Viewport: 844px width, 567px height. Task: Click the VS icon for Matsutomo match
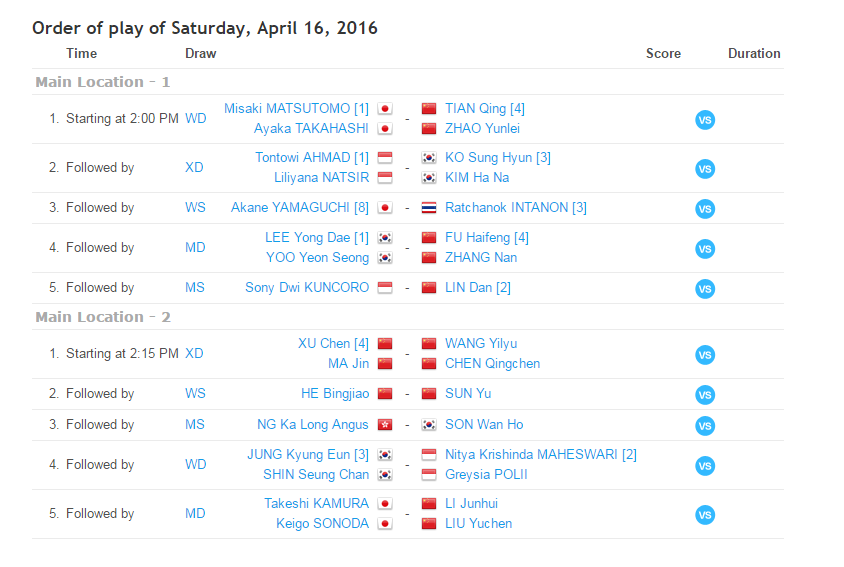coord(705,119)
